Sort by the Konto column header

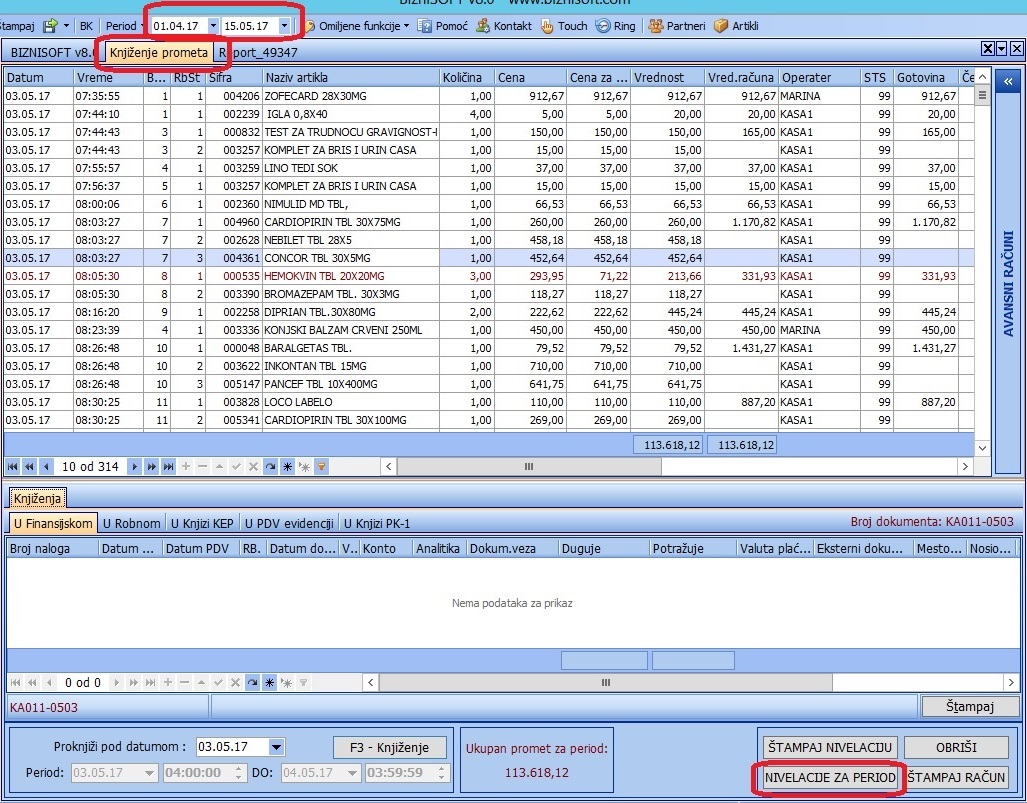point(386,548)
